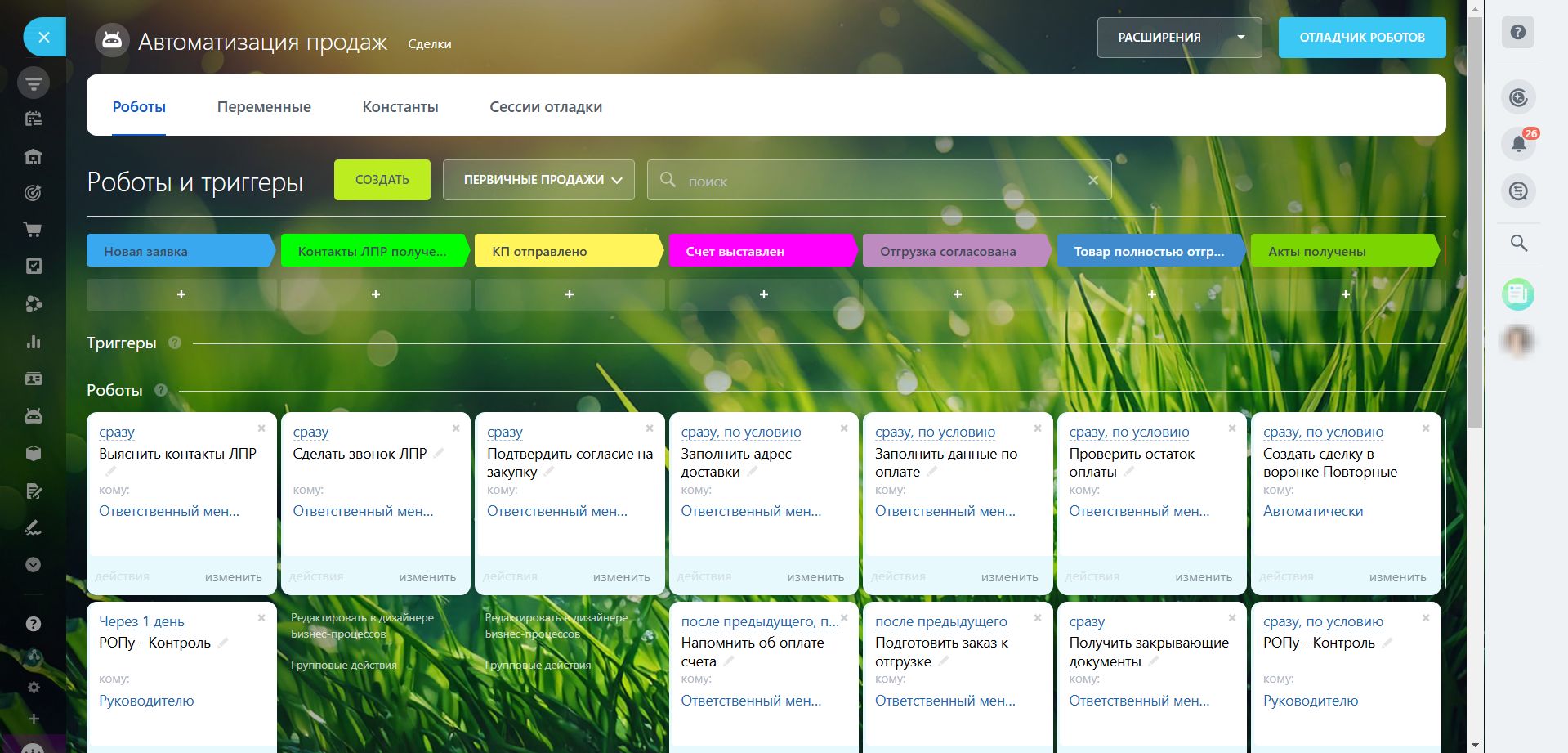Click the green Создать button
Image resolution: width=1568 pixels, height=753 pixels.
pos(382,180)
